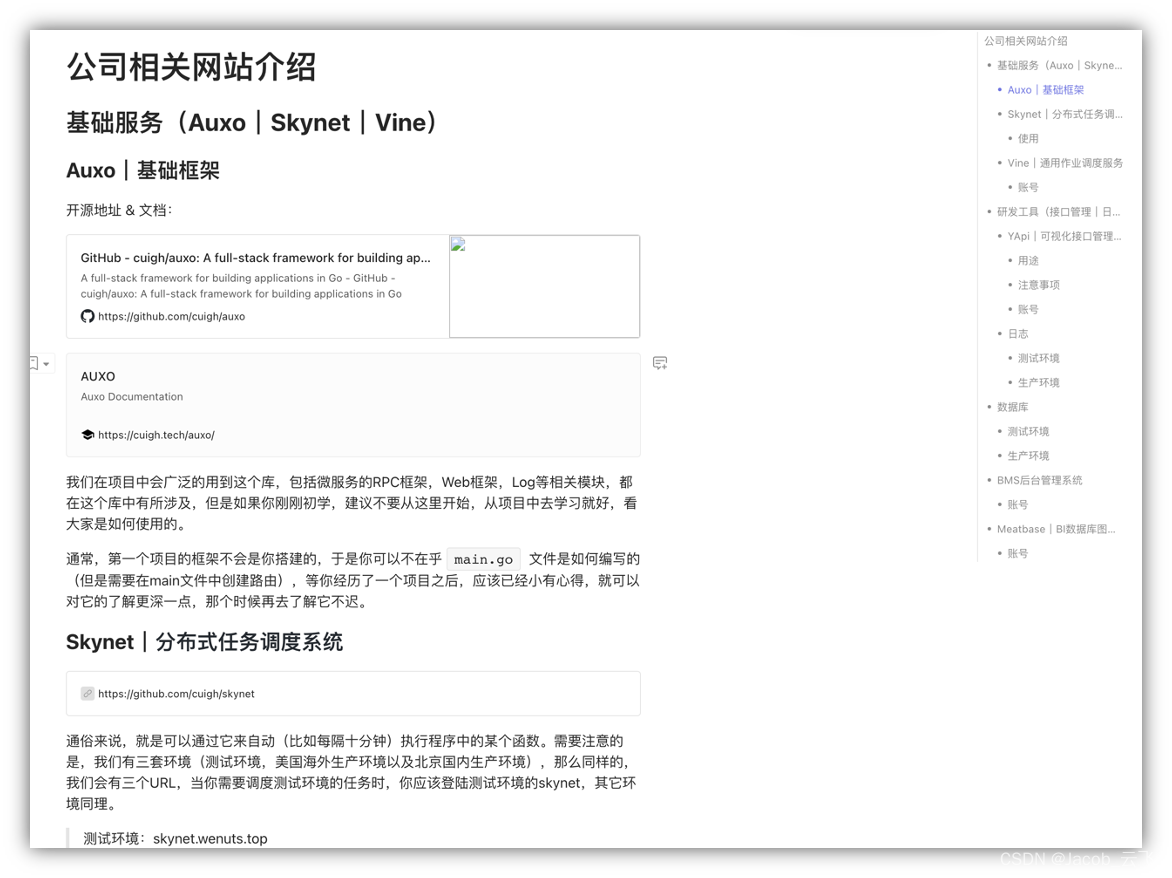Image resolution: width=1172 pixels, height=878 pixels.
Task: Click the main.go inline code
Action: point(484,560)
